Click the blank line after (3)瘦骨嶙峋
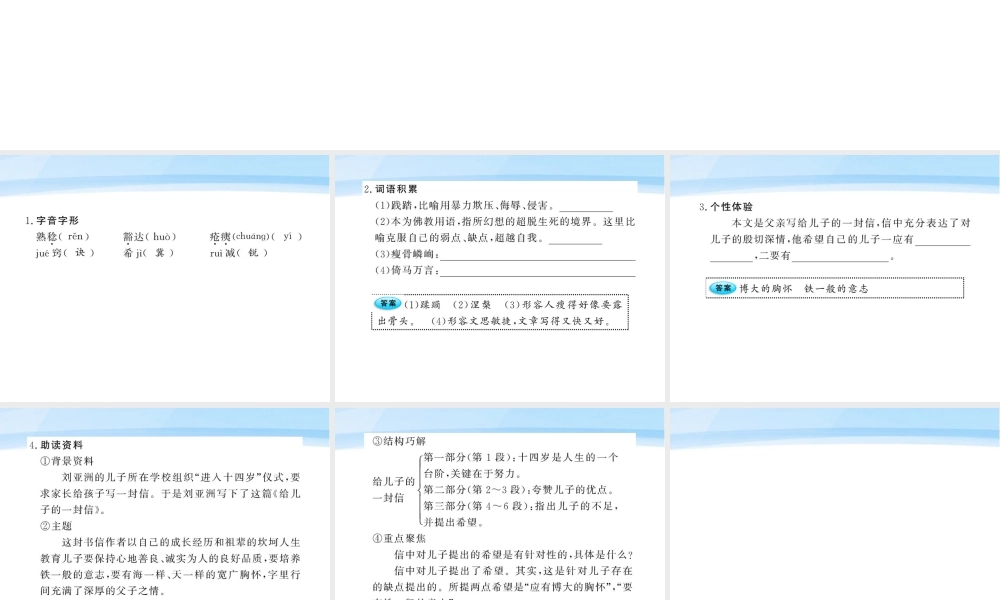 click(538, 255)
